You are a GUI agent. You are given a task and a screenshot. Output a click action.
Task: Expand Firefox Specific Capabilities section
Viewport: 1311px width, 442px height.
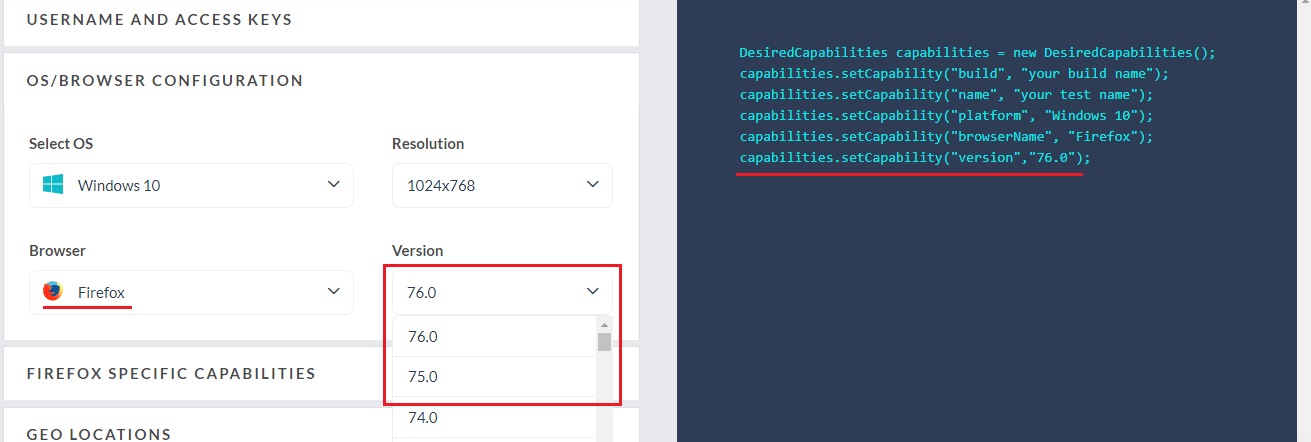click(x=171, y=373)
